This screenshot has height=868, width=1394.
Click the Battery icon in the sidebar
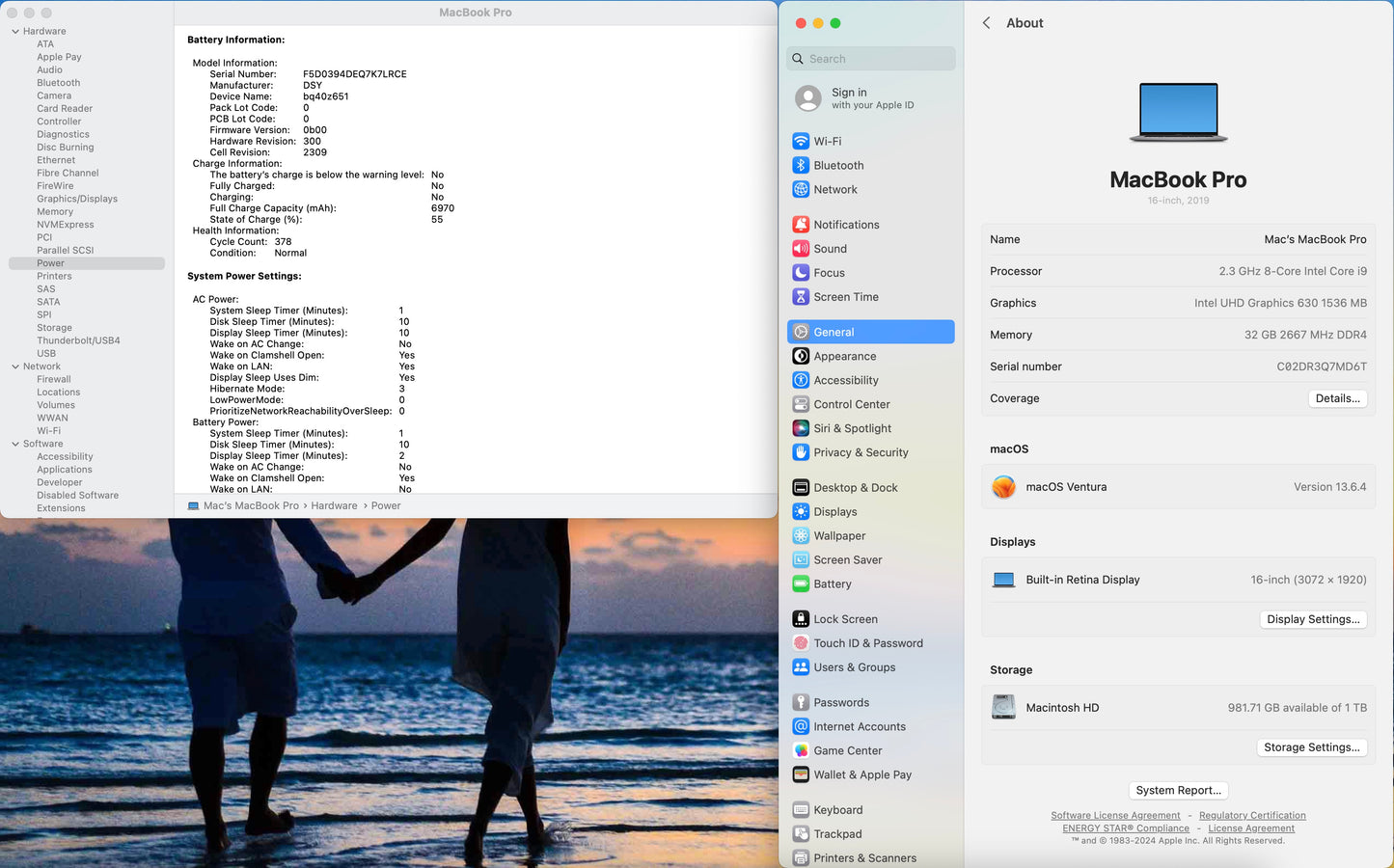[801, 584]
